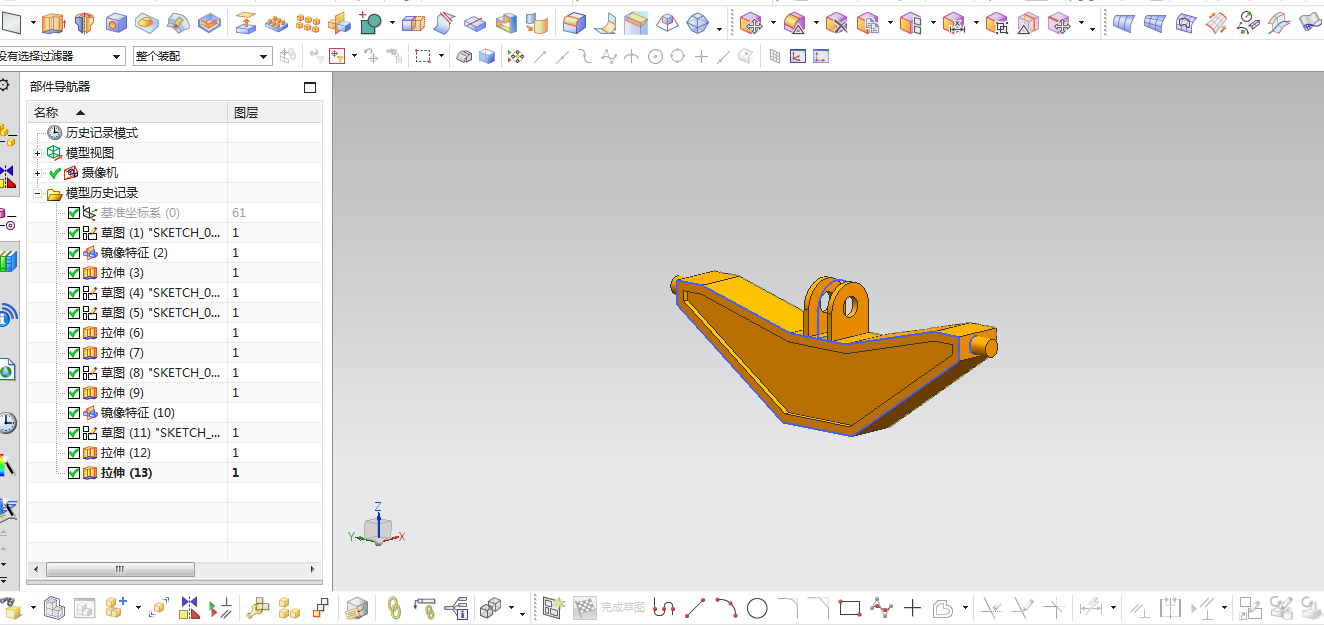Screen dimensions: 1324x625
Task: Uncheck the checkbox for 拉伸 (6)
Action: pyautogui.click(x=74, y=333)
